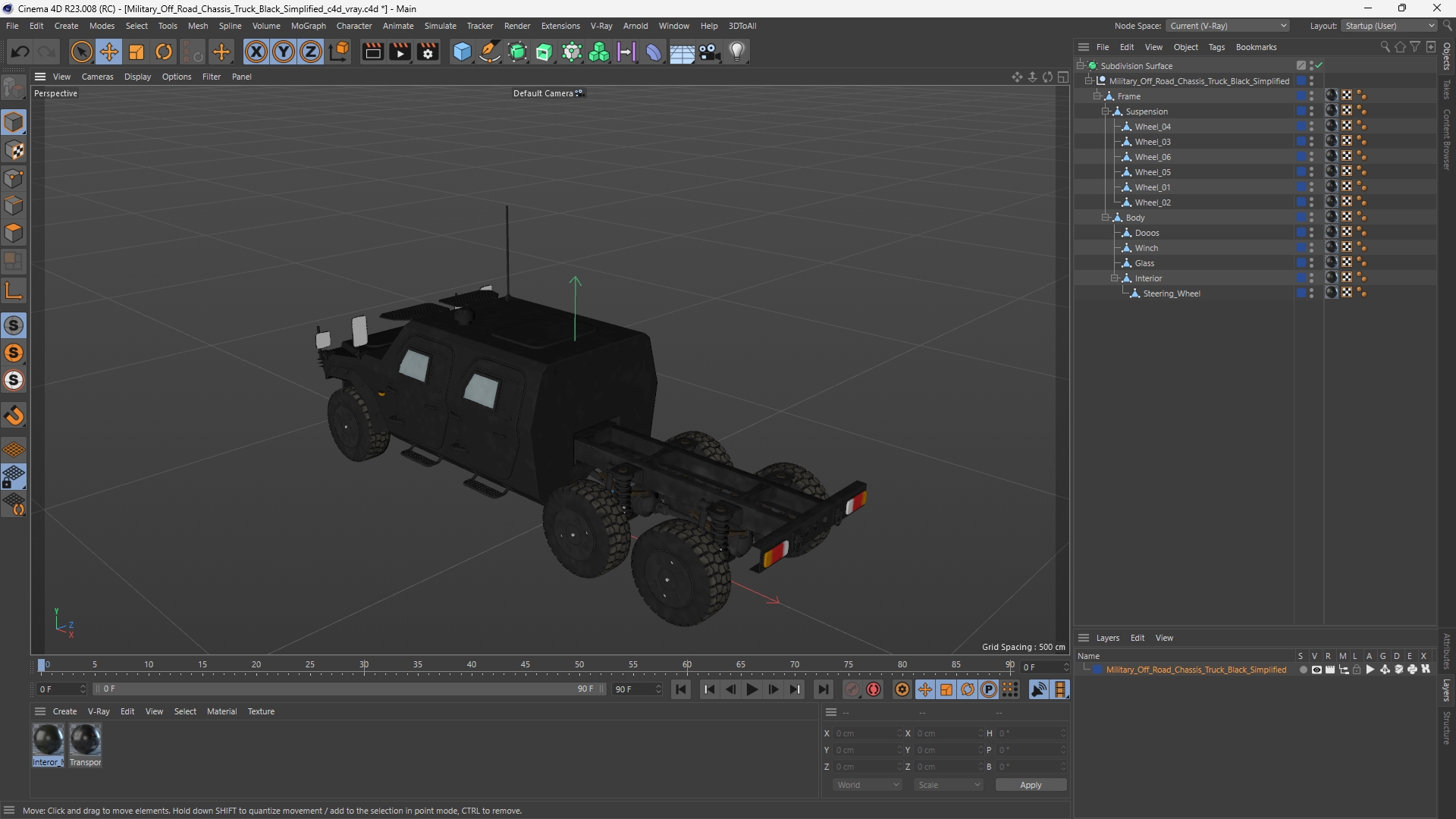Open the Spline Pen tool

(x=490, y=52)
